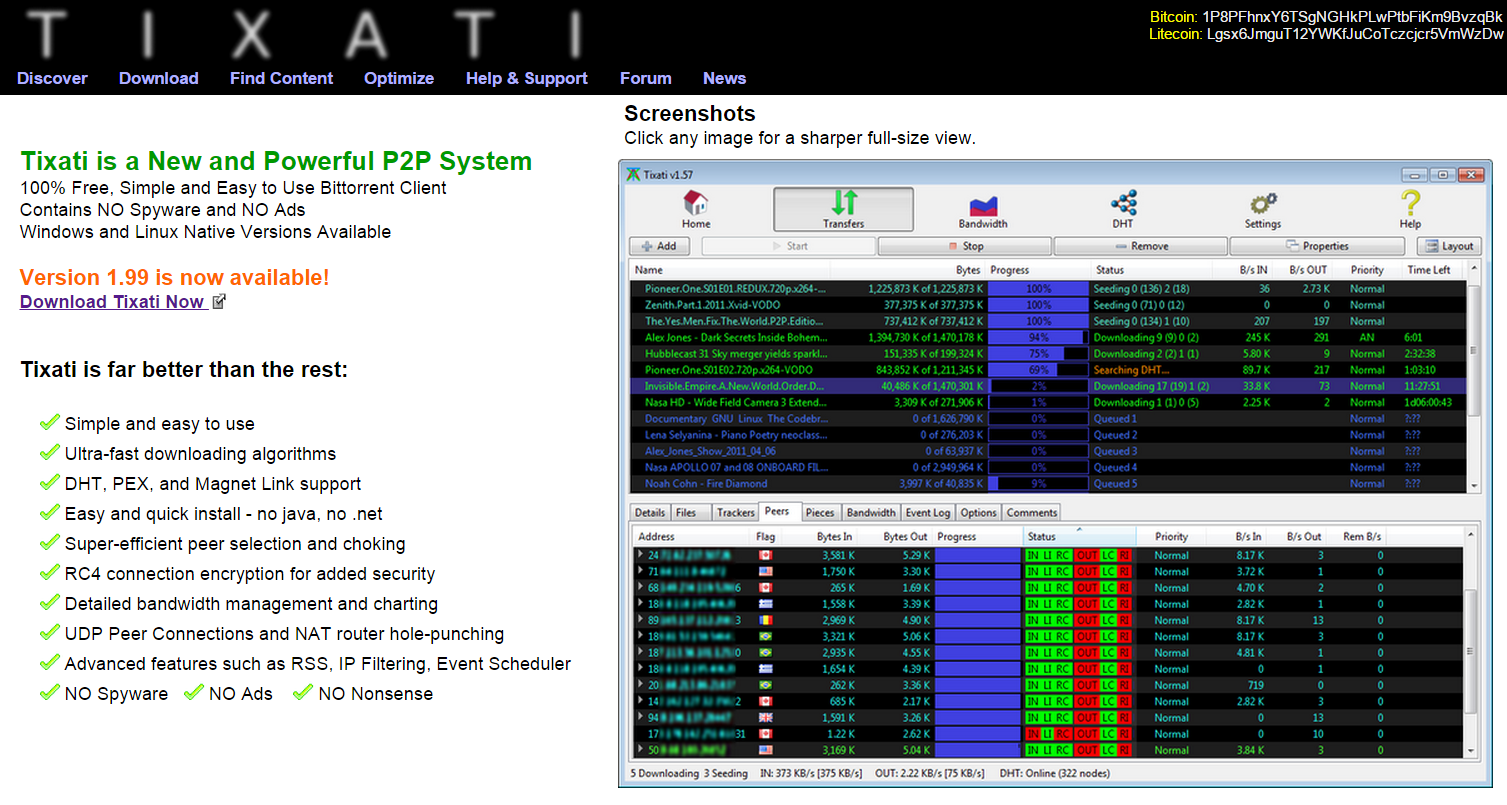Expand peer row with 3,321 K bytes in
The width and height of the screenshot is (1507, 805).
pos(641,636)
